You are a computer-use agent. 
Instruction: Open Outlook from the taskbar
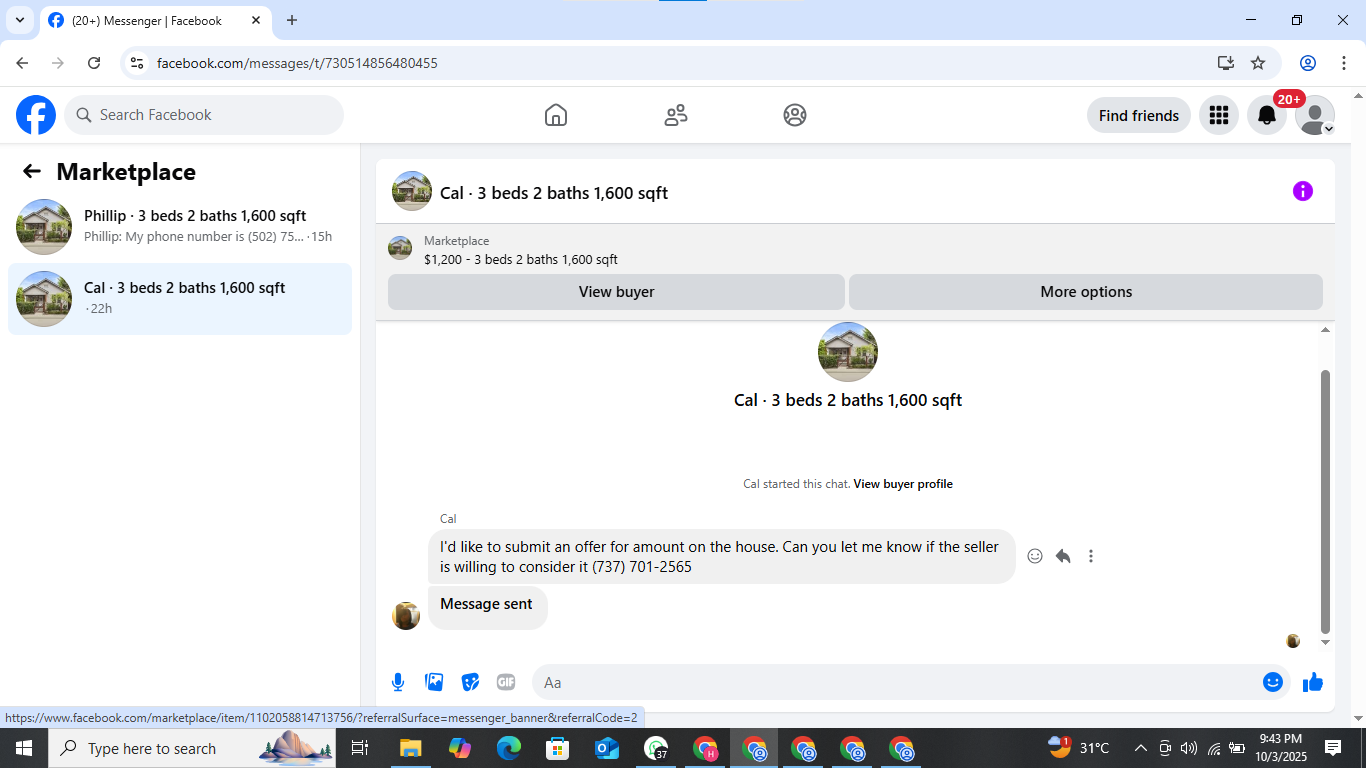(x=607, y=748)
